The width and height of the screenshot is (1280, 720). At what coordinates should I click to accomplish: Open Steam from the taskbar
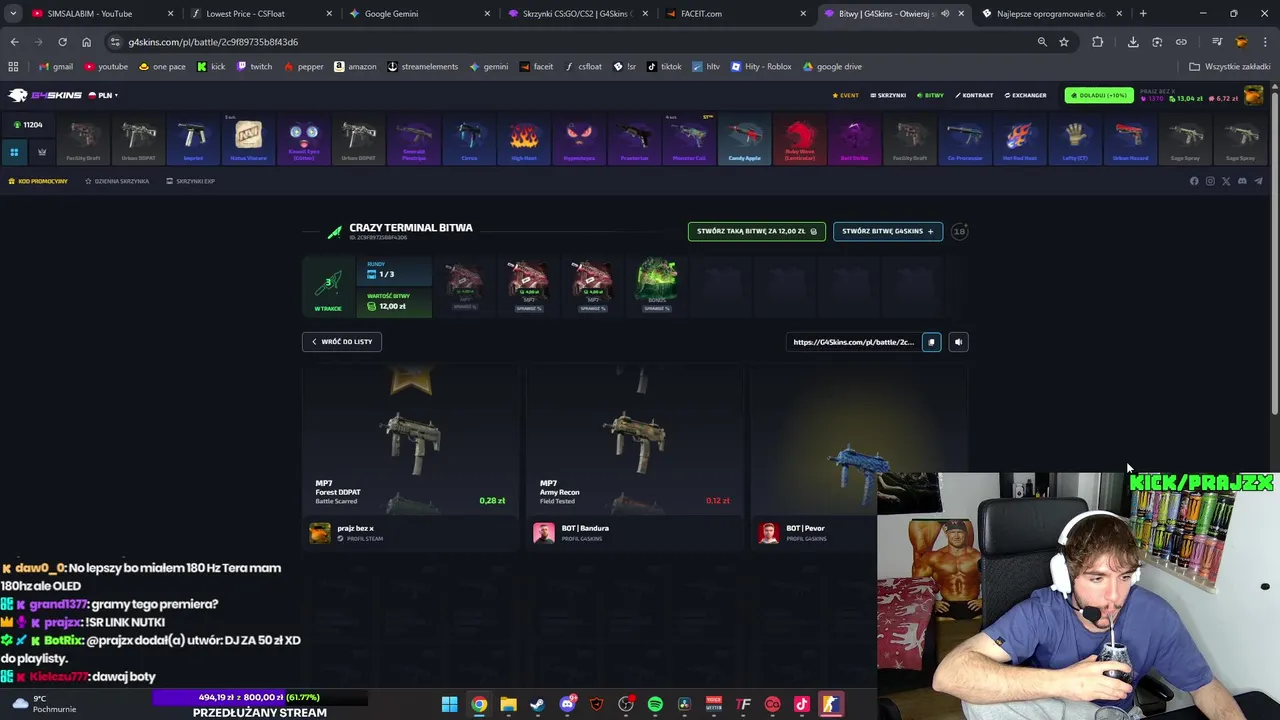pyautogui.click(x=538, y=704)
